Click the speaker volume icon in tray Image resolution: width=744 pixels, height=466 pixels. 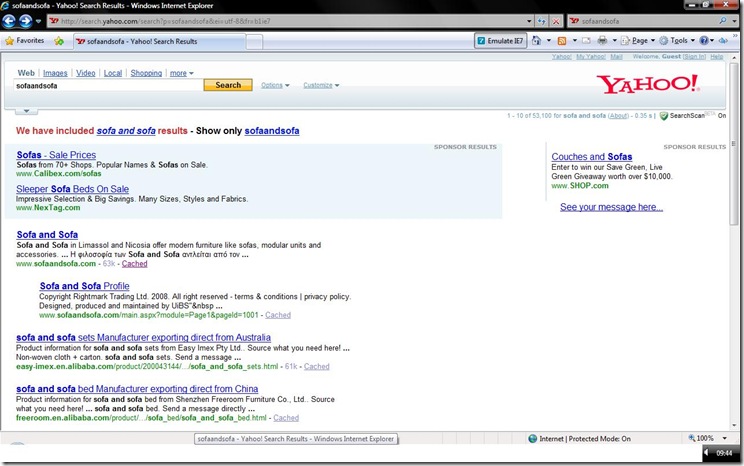click(x=707, y=453)
